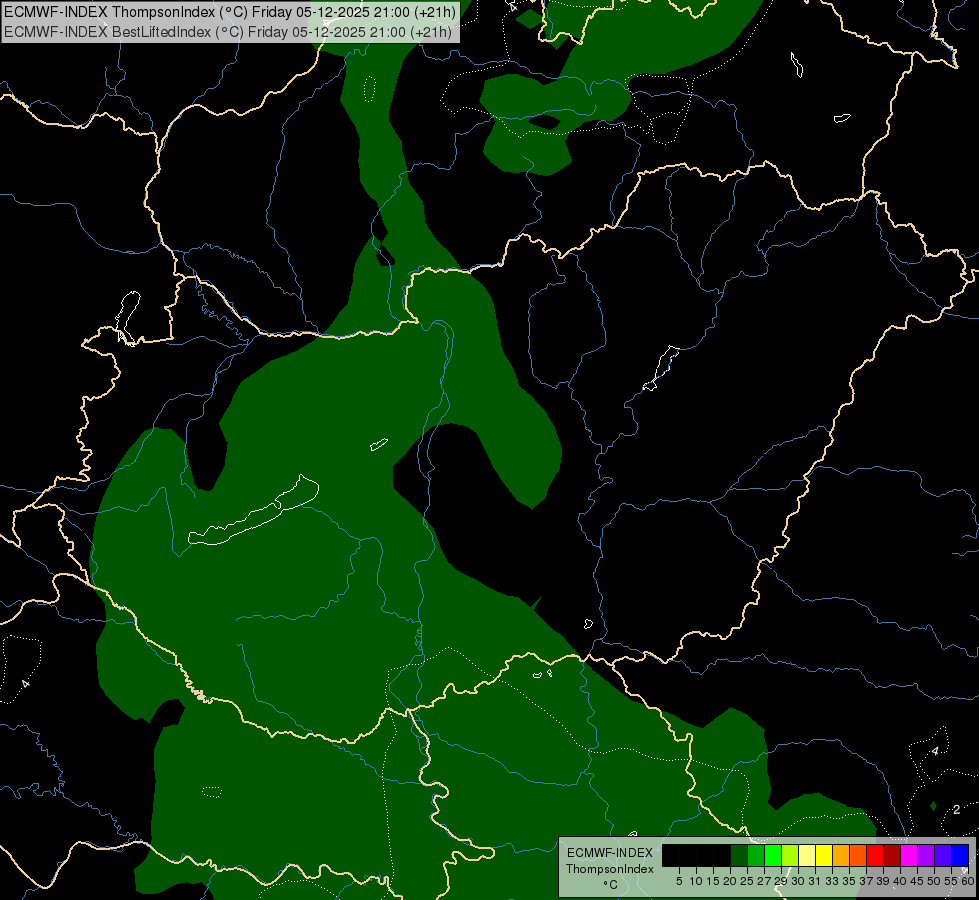Click the legend tick value '50'

[934, 881]
